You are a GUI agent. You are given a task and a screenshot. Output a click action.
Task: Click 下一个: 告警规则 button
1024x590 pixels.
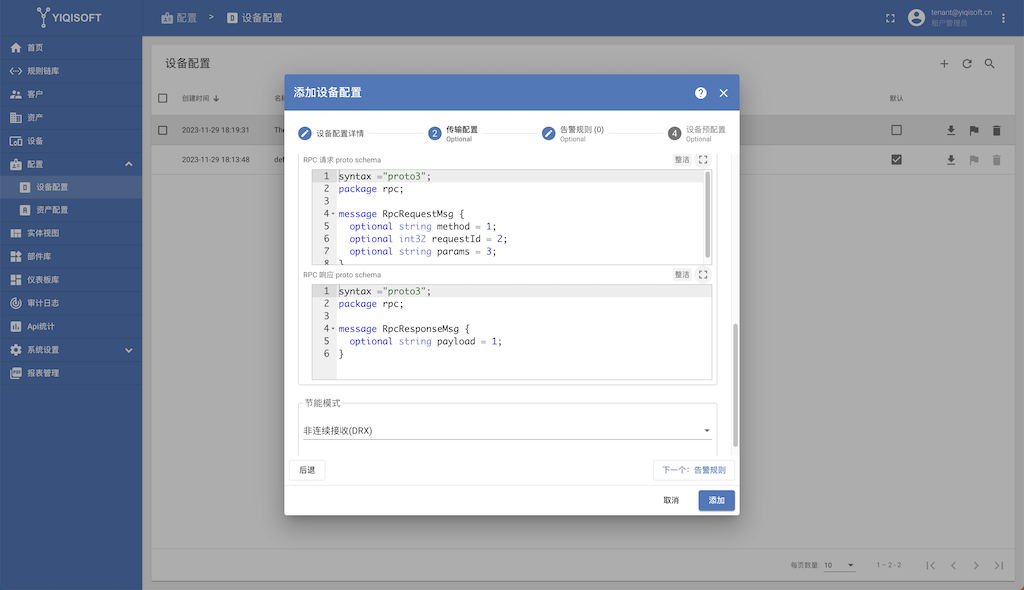click(x=694, y=470)
